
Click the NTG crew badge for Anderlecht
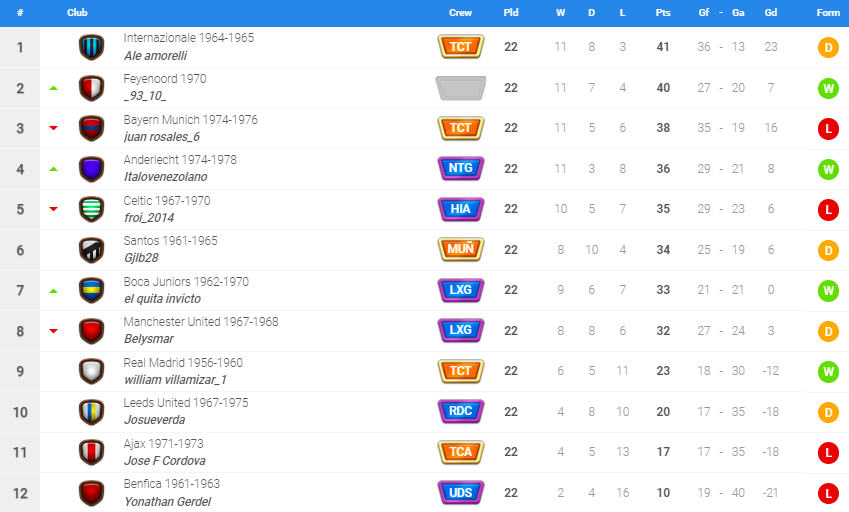point(461,168)
